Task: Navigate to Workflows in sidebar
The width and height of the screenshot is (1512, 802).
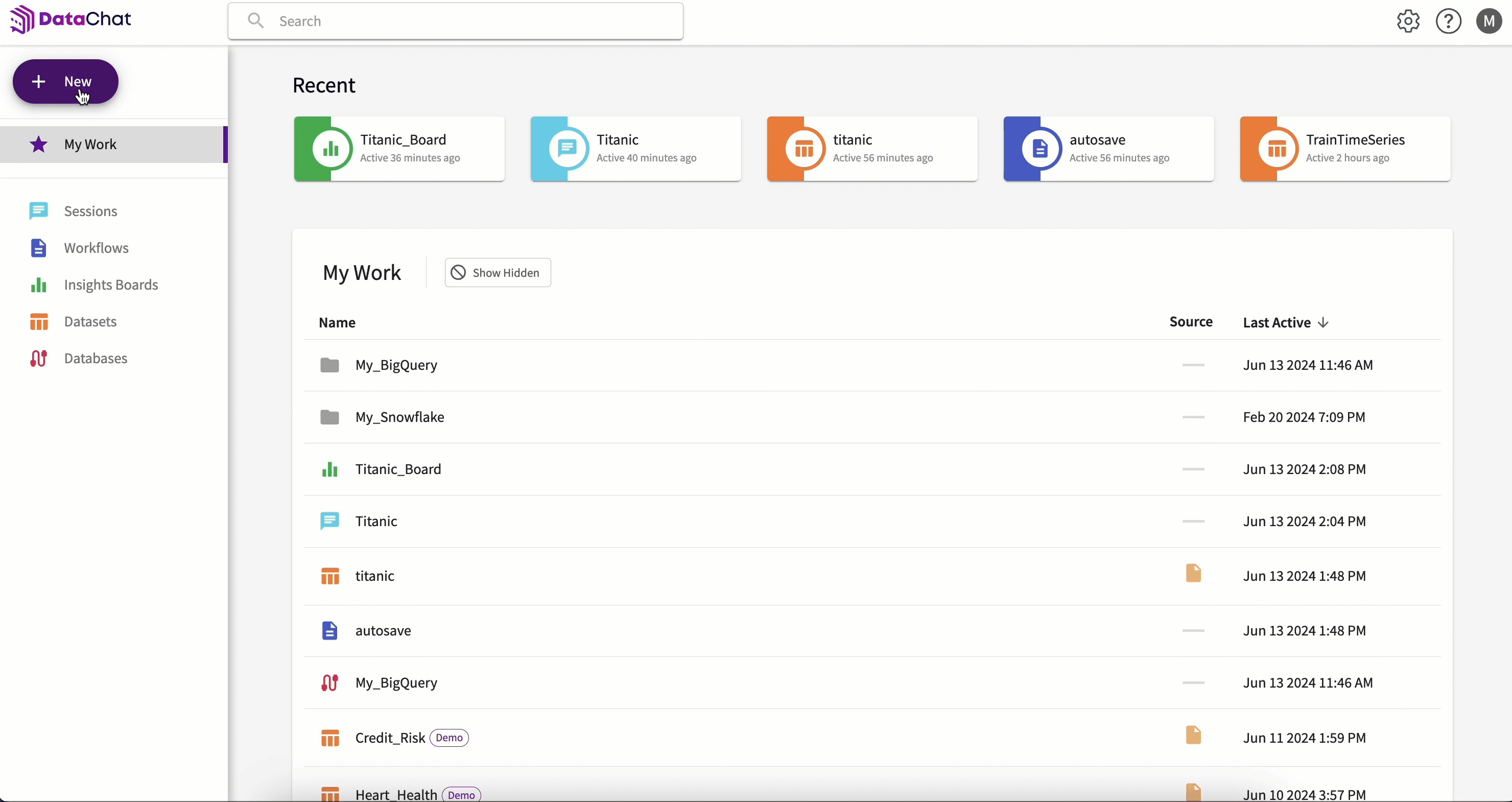Action: pos(96,247)
